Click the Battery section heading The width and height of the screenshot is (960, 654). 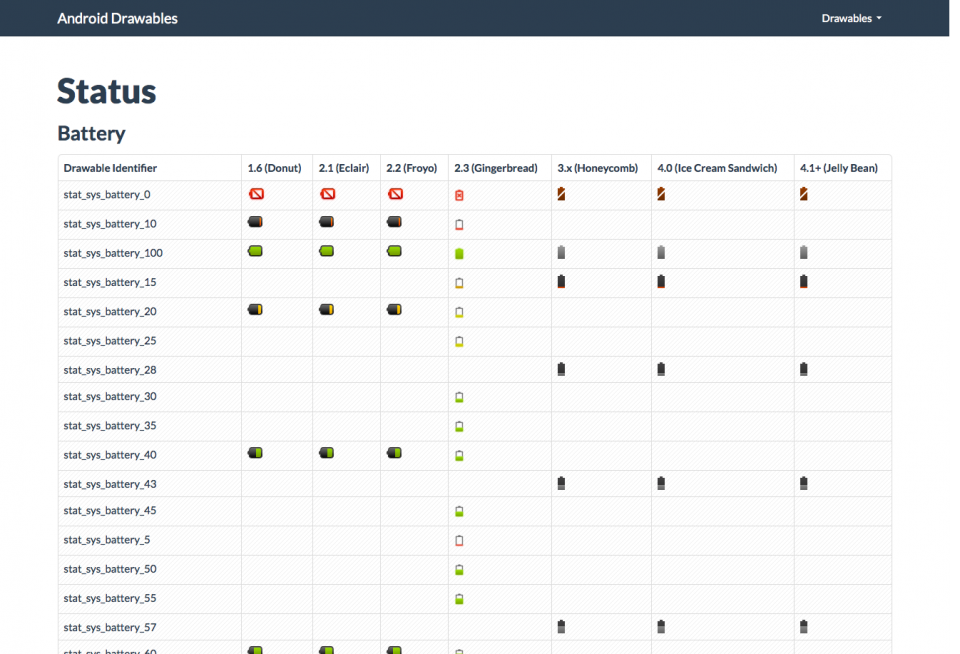pos(91,133)
